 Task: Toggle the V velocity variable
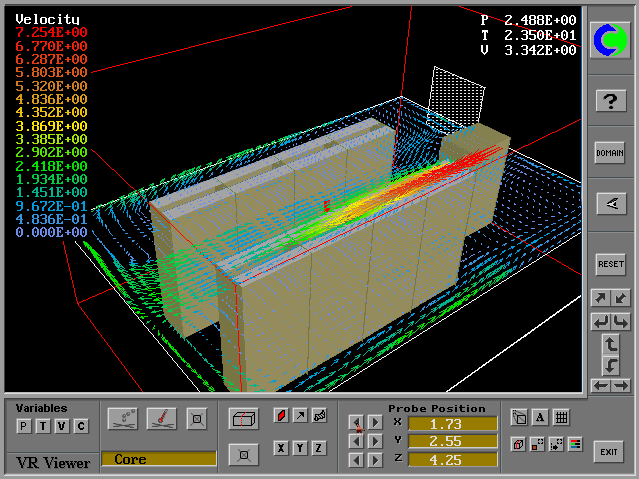[62, 427]
